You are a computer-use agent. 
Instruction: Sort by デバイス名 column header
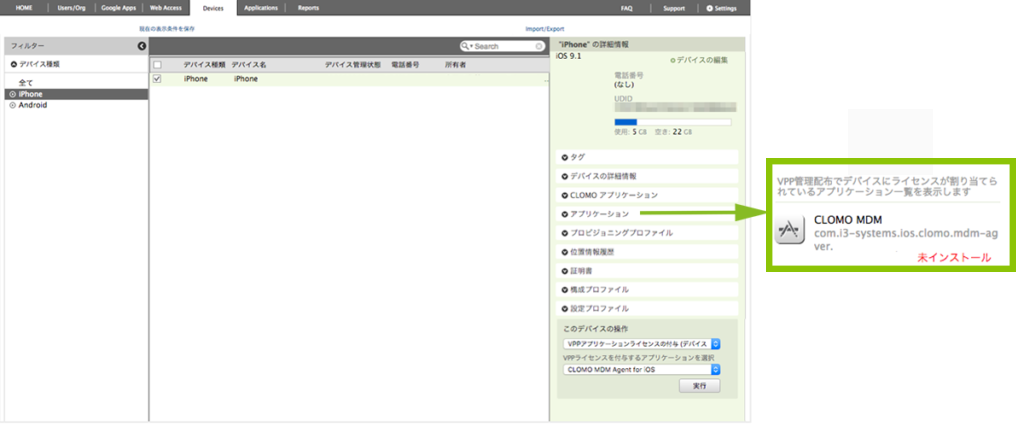(x=249, y=65)
